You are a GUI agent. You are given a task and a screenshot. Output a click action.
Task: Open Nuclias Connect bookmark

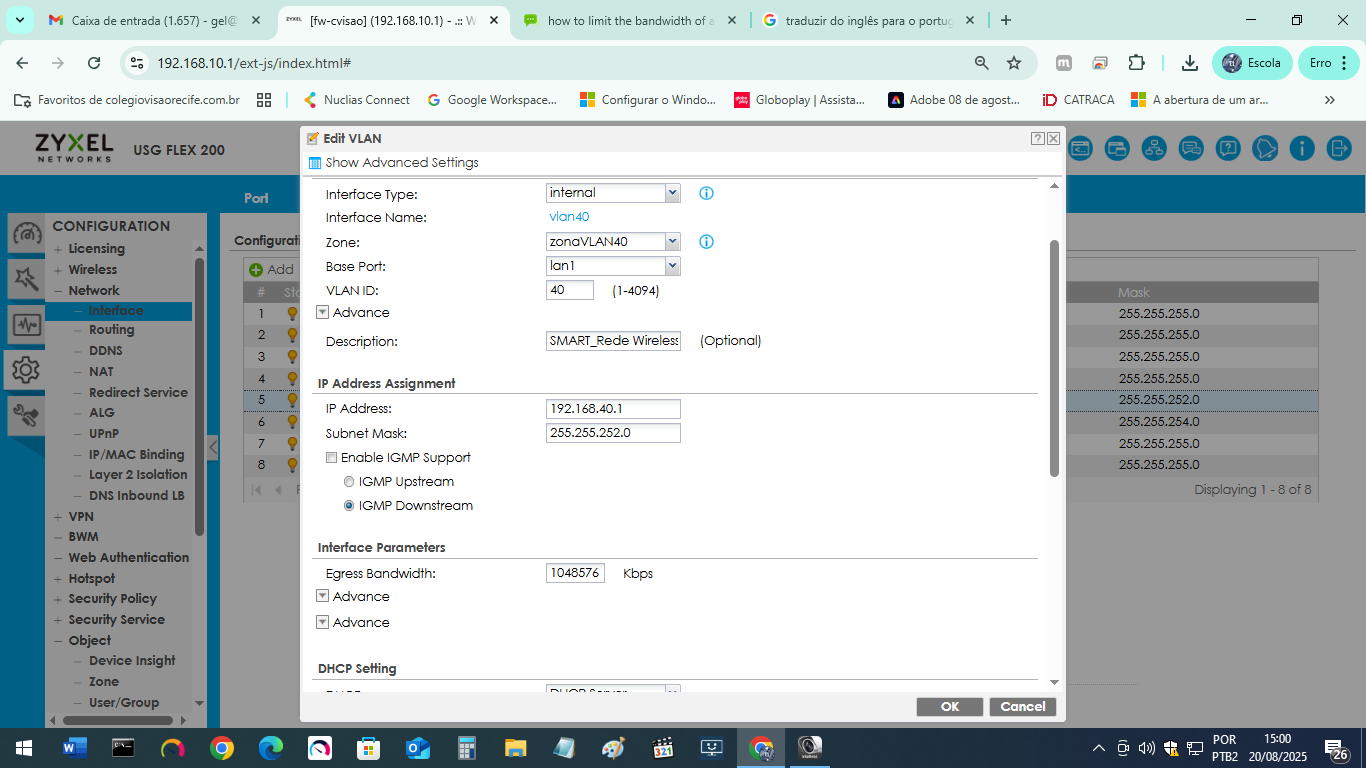point(356,100)
